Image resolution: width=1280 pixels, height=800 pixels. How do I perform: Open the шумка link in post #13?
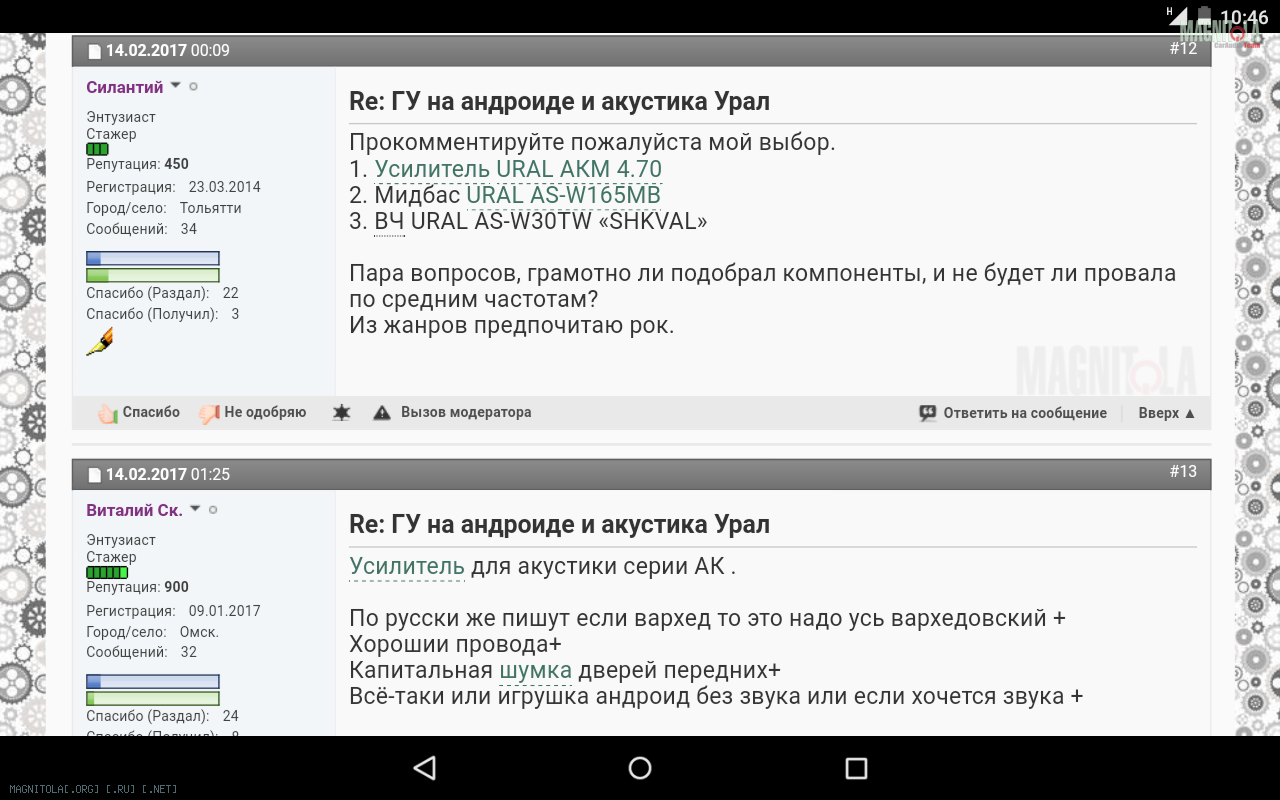pyautogui.click(x=535, y=670)
